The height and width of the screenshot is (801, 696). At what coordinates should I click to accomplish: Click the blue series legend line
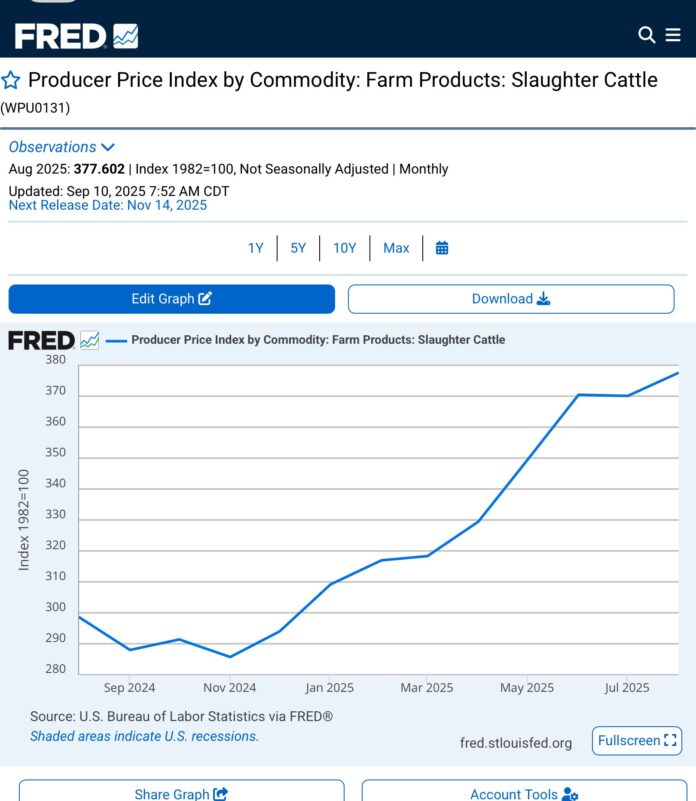point(116,340)
